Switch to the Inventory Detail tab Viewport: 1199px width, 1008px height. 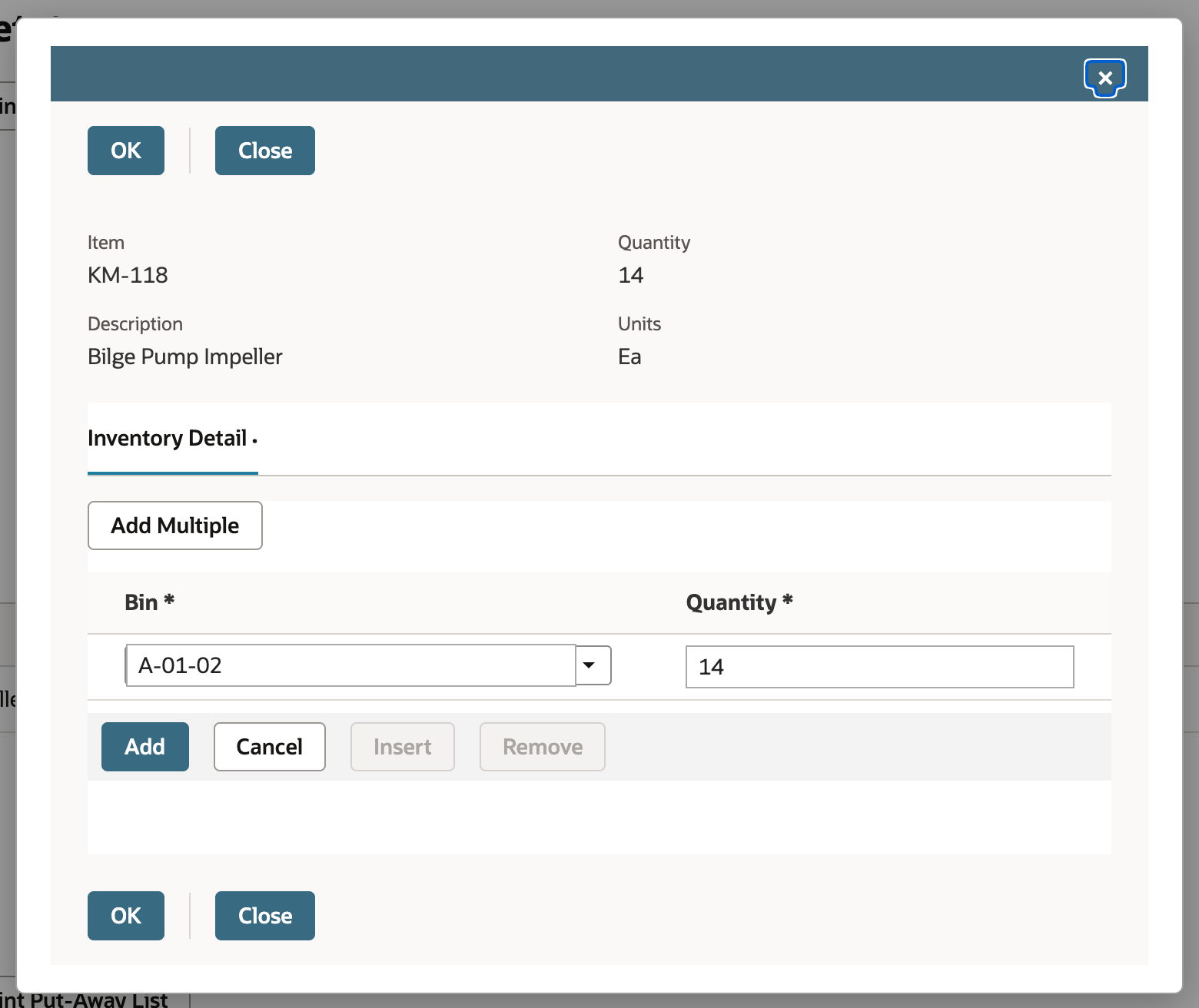172,438
